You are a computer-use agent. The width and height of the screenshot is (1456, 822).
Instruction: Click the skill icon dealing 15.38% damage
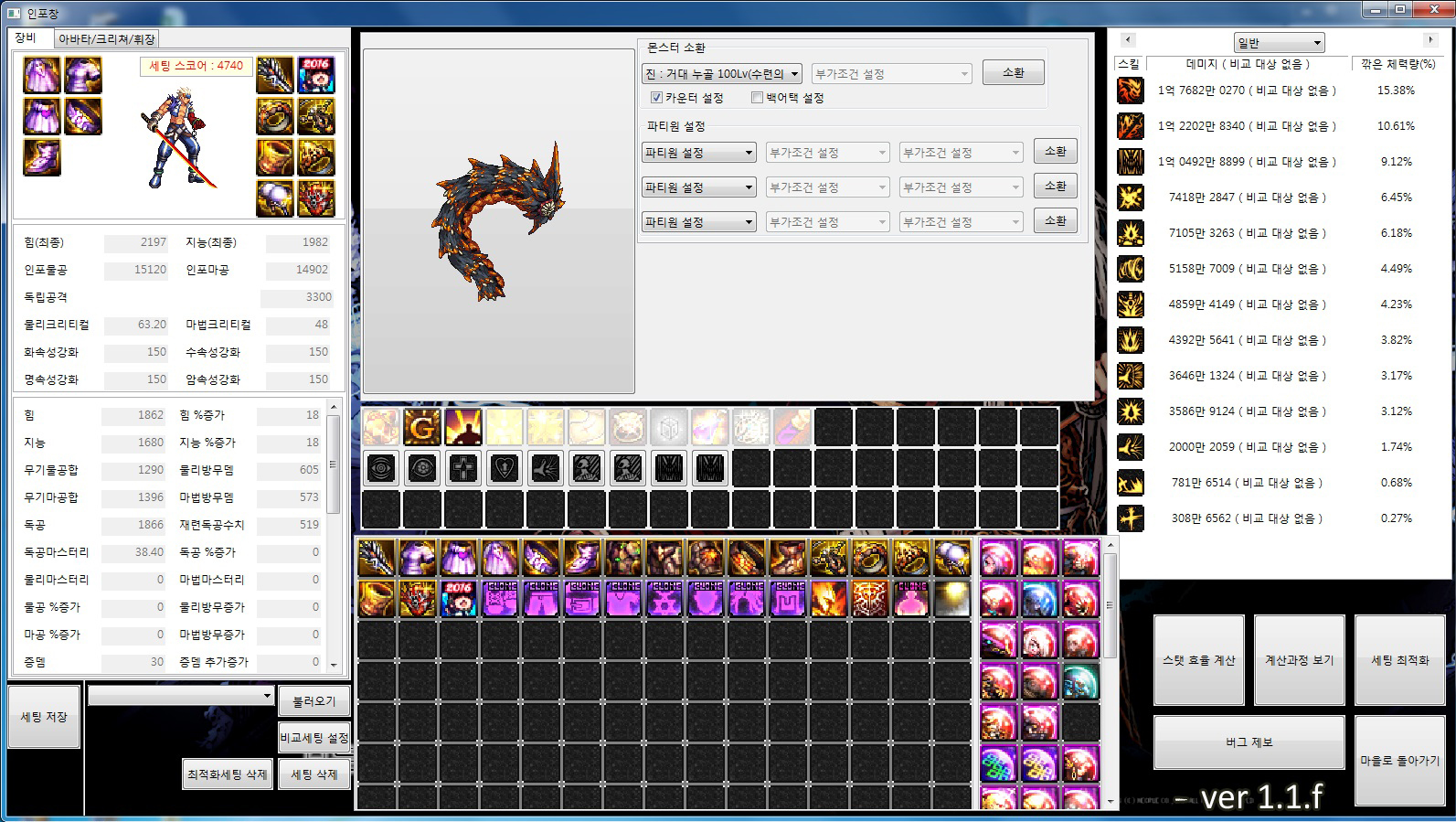tap(1131, 91)
